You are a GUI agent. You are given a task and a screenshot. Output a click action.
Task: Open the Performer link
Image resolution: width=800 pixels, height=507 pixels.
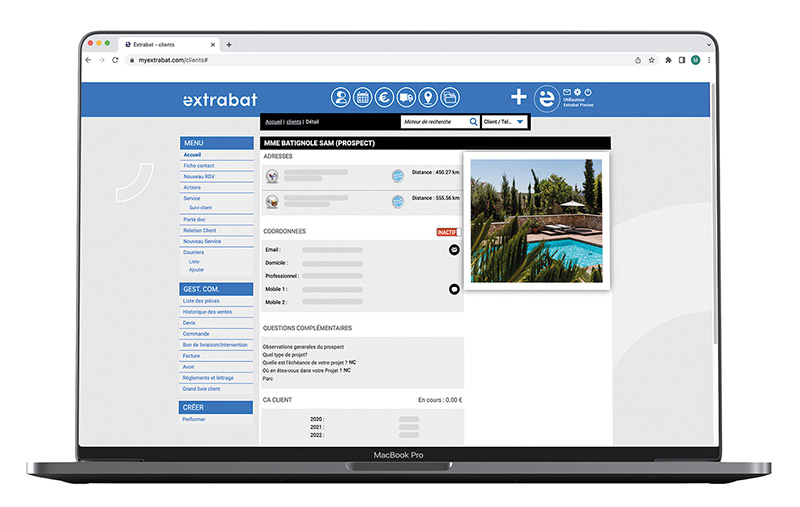pos(194,419)
